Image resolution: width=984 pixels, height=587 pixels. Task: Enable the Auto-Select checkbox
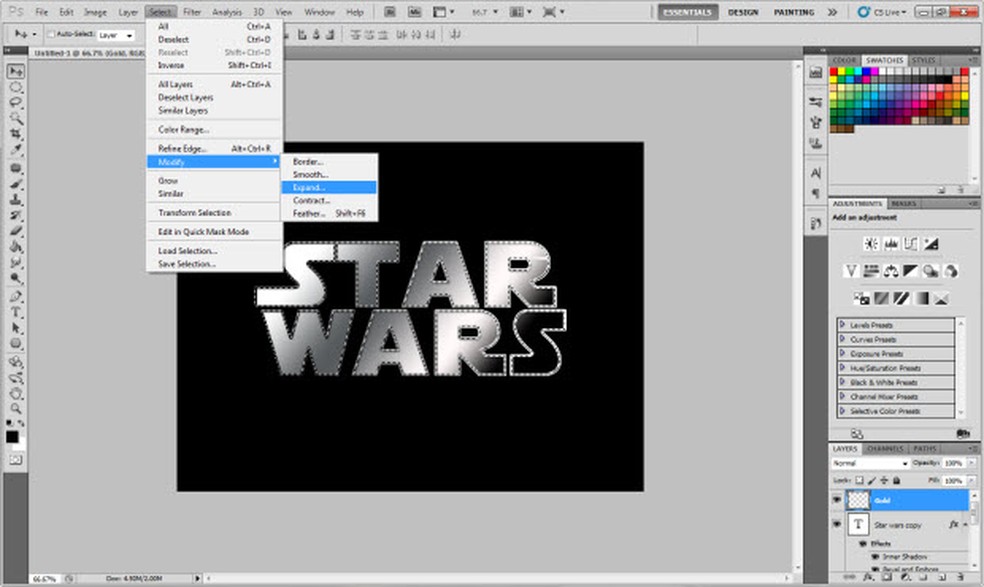click(x=50, y=34)
